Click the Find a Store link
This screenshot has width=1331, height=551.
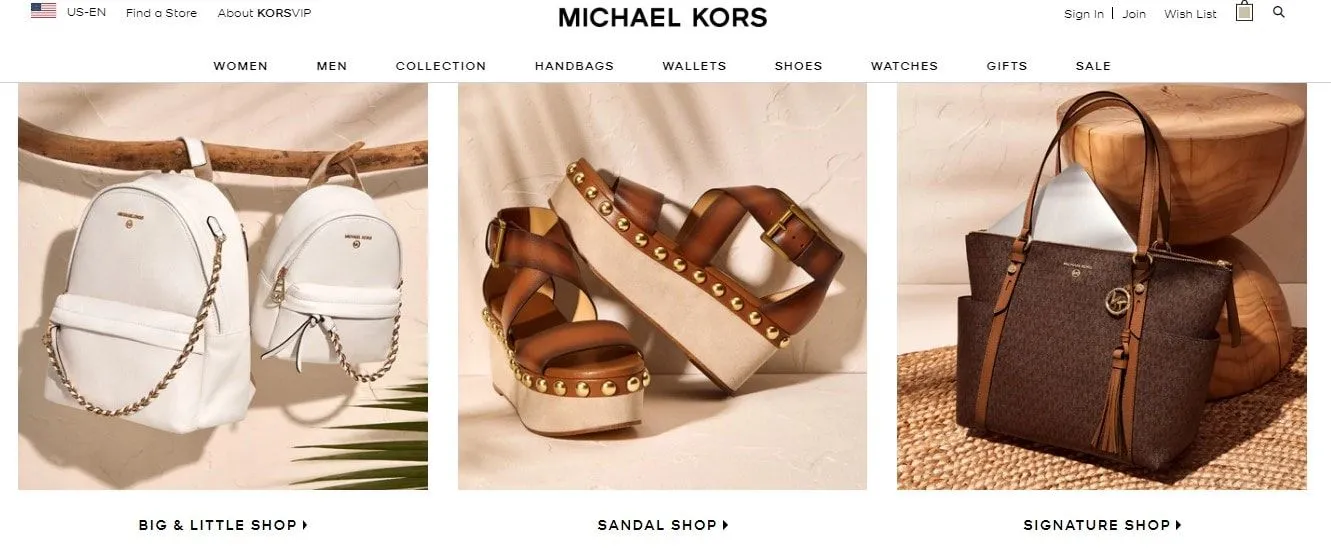click(161, 13)
